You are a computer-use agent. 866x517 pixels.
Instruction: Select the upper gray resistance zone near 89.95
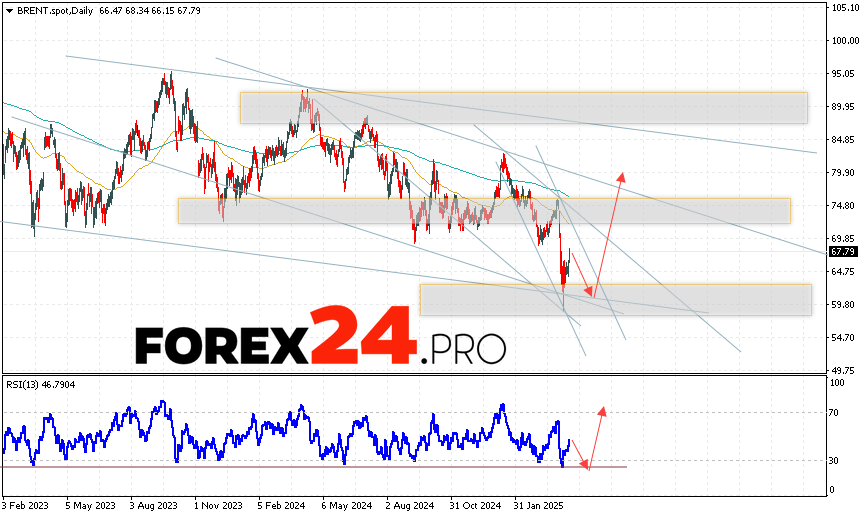[x=523, y=108]
